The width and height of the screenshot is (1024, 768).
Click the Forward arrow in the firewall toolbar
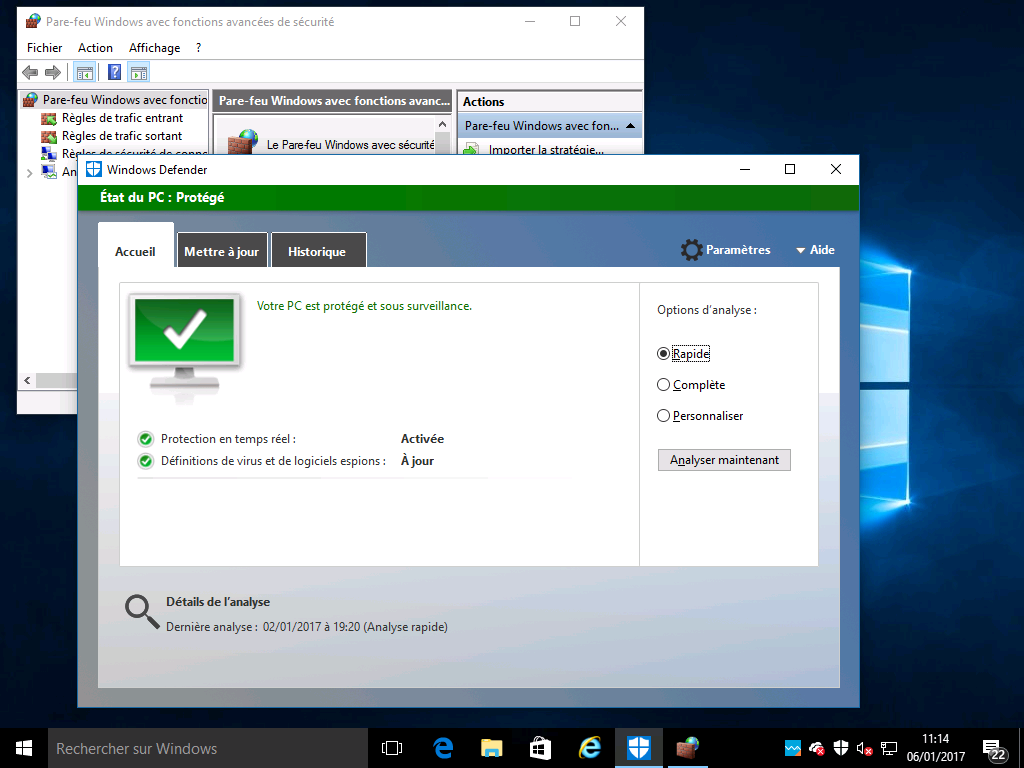pos(52,72)
